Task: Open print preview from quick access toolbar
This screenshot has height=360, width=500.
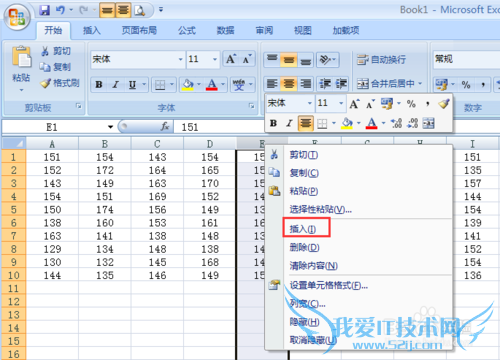Action: coord(139,11)
